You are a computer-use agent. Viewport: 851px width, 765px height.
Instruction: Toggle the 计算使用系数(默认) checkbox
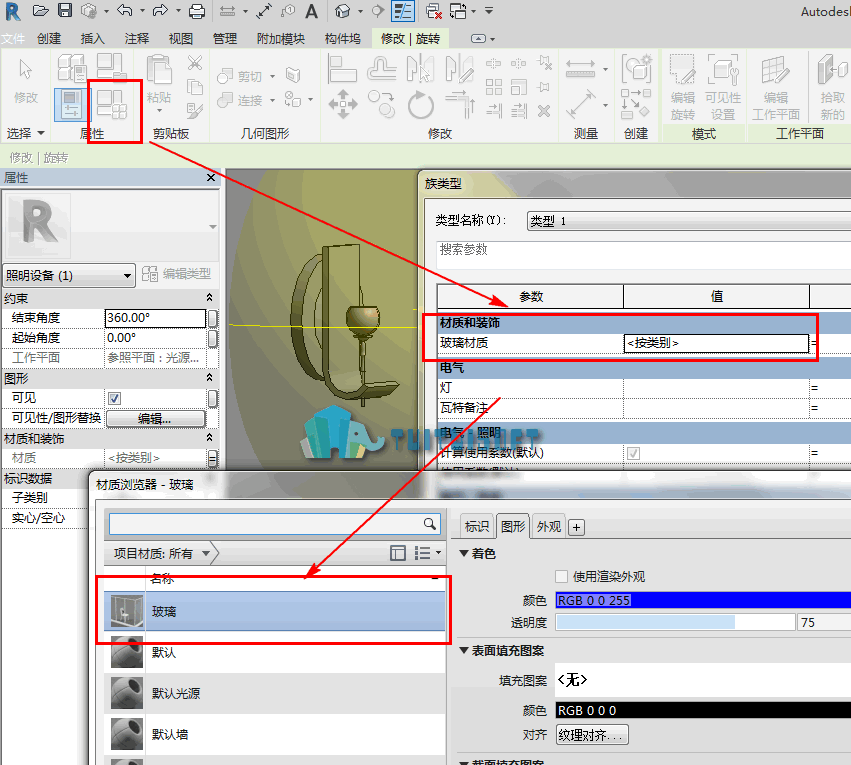tap(633, 453)
